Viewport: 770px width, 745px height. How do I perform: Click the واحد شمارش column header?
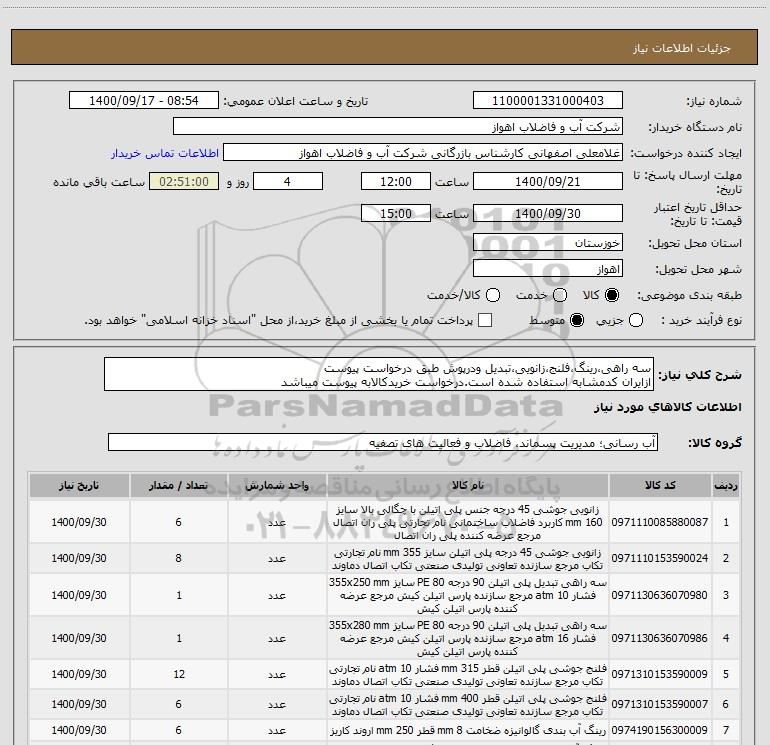(x=277, y=486)
